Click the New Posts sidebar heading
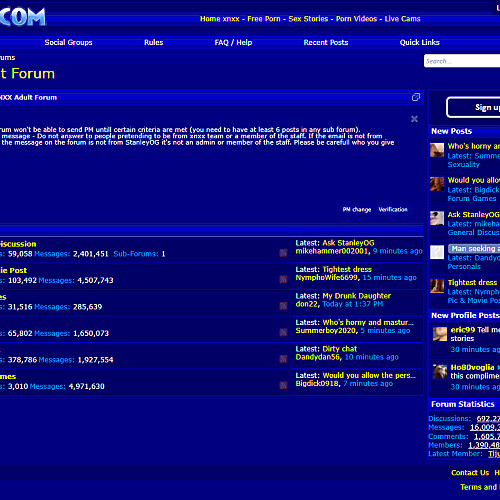This screenshot has width=500, height=500. click(x=451, y=131)
